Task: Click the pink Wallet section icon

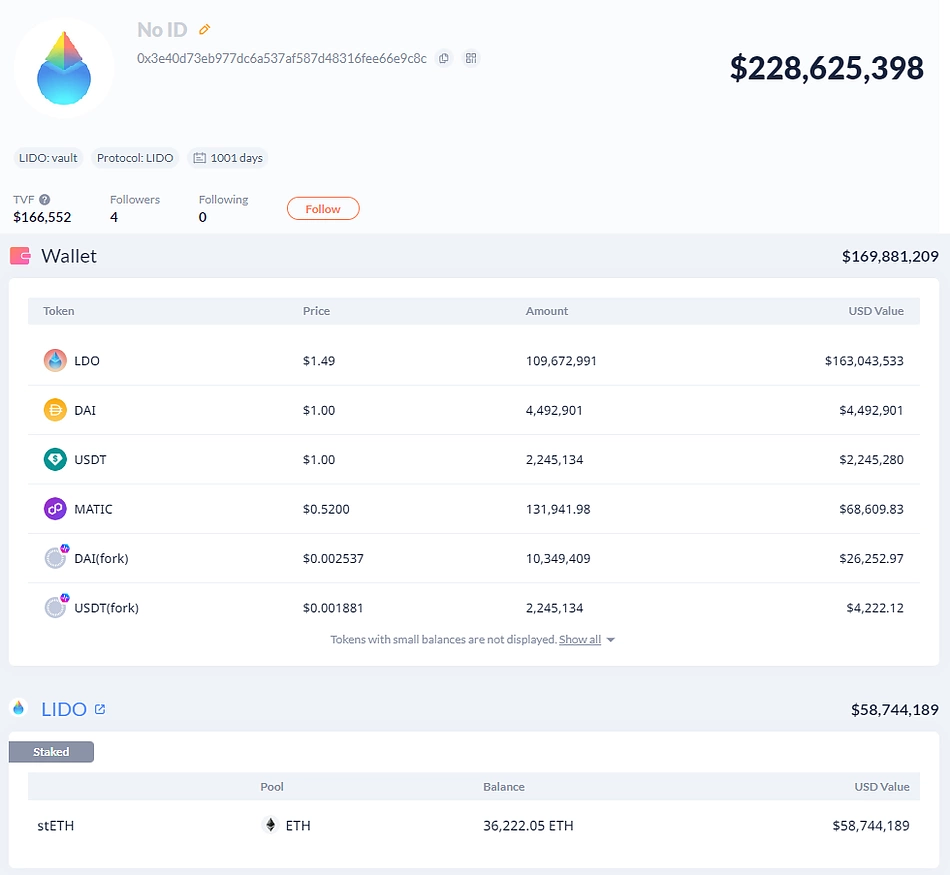Action: pos(20,256)
